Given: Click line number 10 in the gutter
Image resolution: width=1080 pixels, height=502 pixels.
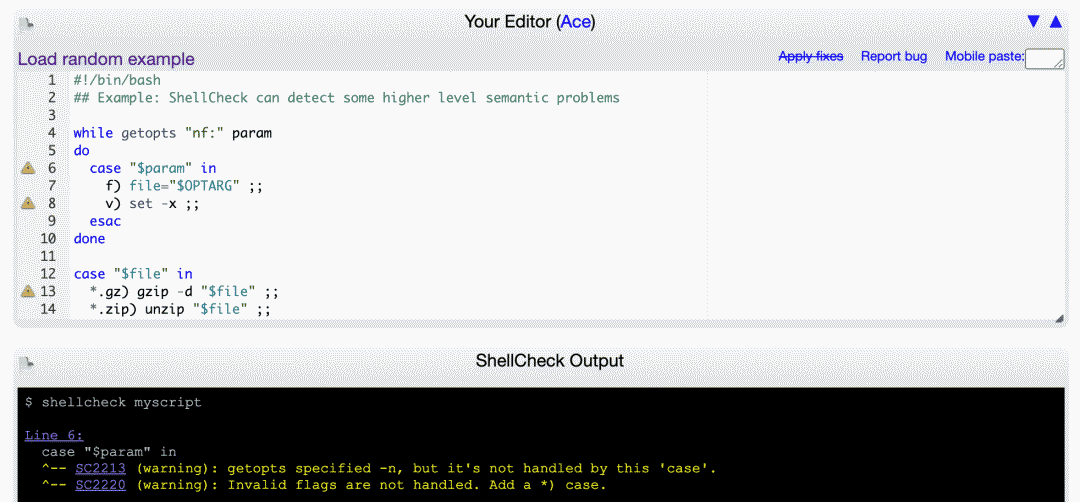Looking at the screenshot, I should pos(48,239).
